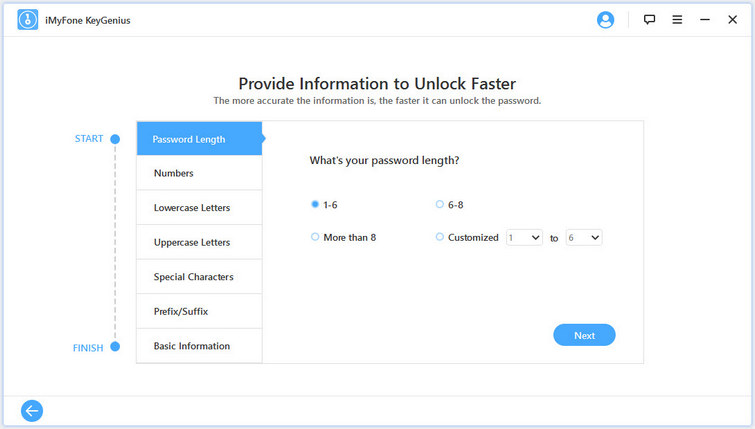The width and height of the screenshot is (755, 429).
Task: Click the Next button
Action: point(584,335)
